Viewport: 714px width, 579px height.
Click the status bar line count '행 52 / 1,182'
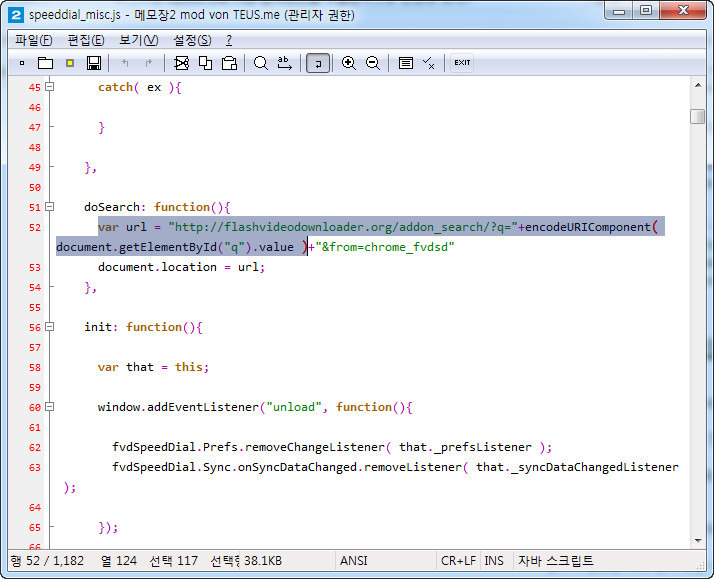click(x=47, y=560)
